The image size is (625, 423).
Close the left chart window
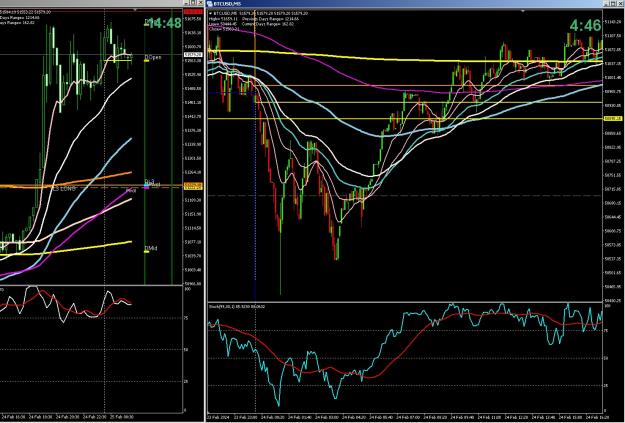point(201,3)
